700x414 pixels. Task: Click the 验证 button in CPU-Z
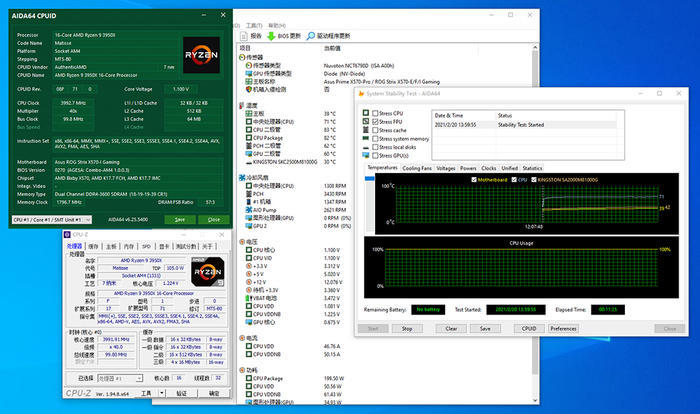point(181,393)
